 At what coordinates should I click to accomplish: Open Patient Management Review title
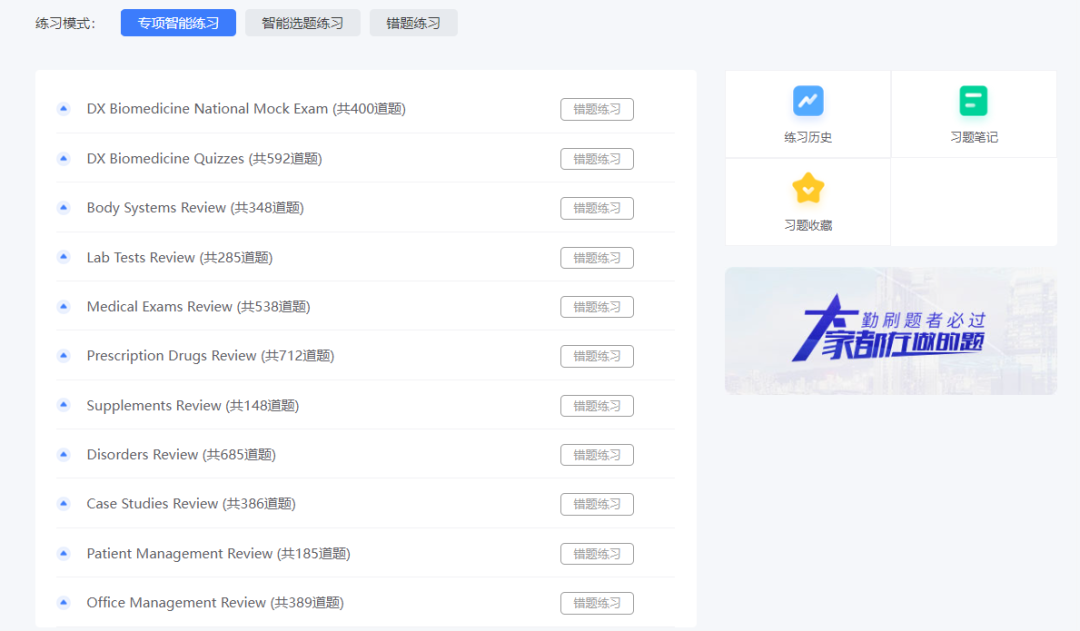pos(218,553)
